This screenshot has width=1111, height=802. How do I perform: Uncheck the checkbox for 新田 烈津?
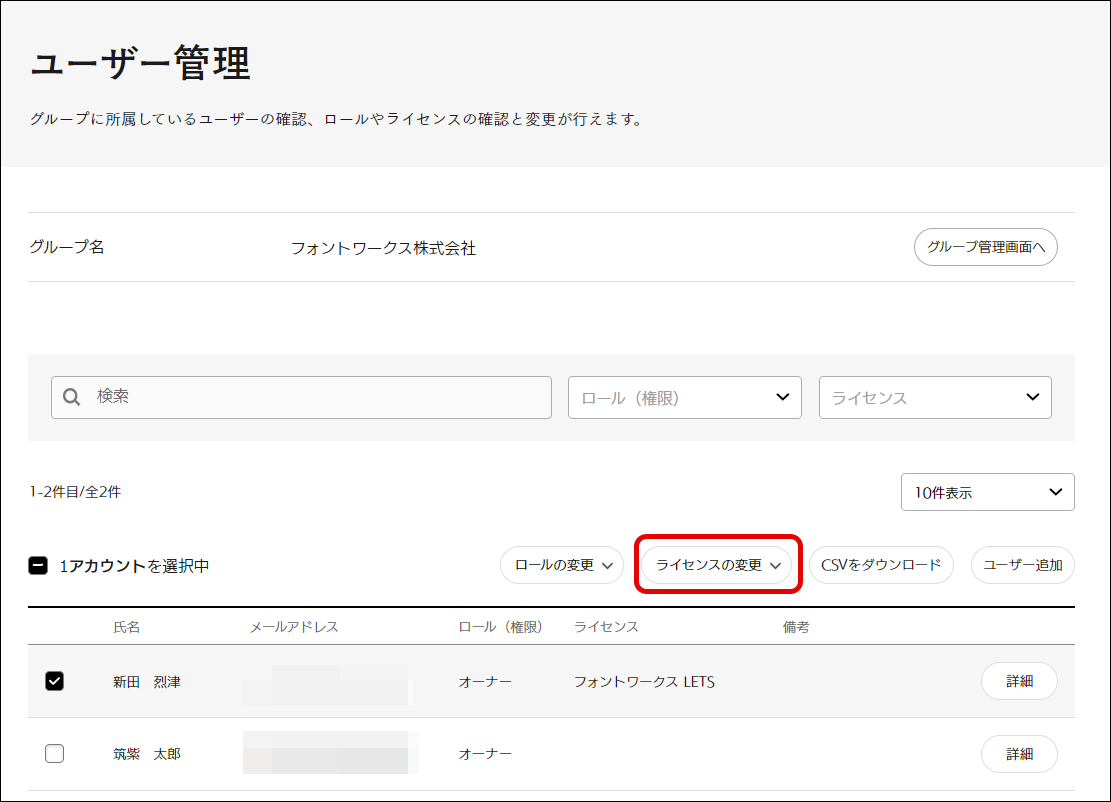tap(55, 681)
